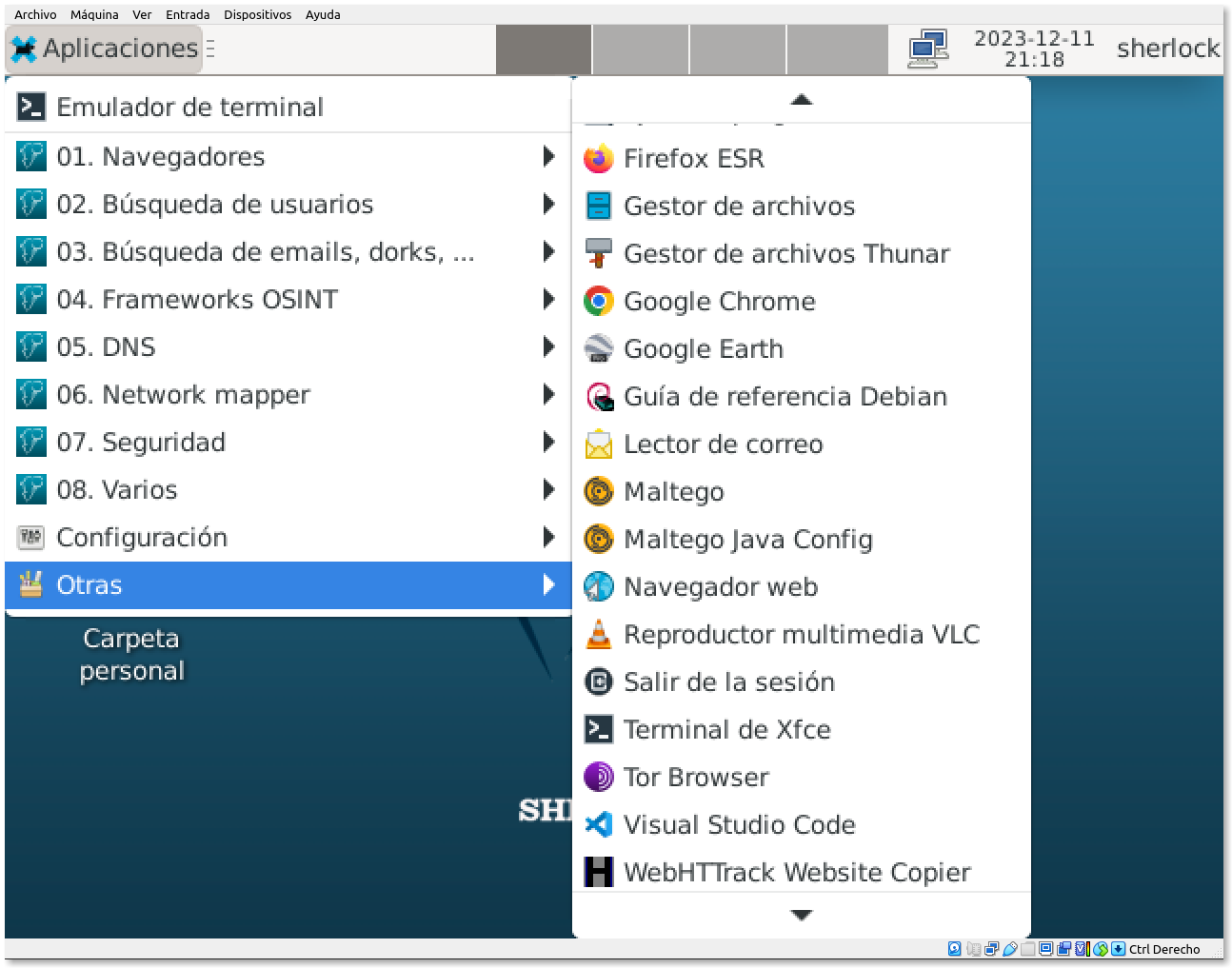Viewport: 1232px width, 968px height.
Task: Click the Ctrl Derecho host key indicator
Action: click(1164, 949)
